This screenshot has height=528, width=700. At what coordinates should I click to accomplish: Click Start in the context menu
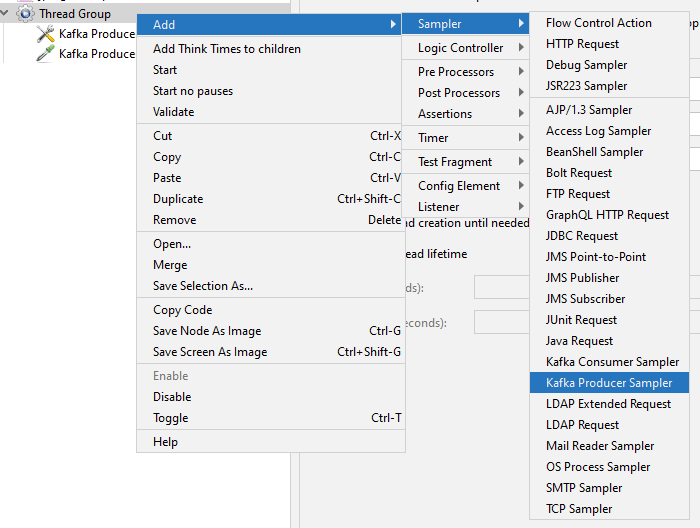165,70
